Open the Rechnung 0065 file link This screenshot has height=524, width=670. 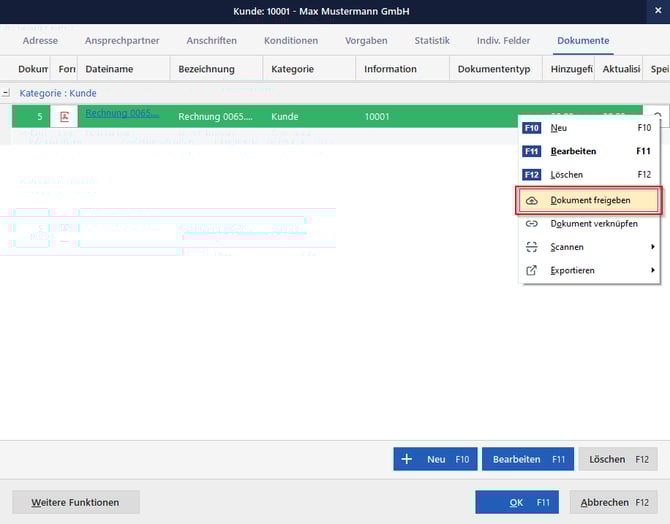[x=122, y=114]
